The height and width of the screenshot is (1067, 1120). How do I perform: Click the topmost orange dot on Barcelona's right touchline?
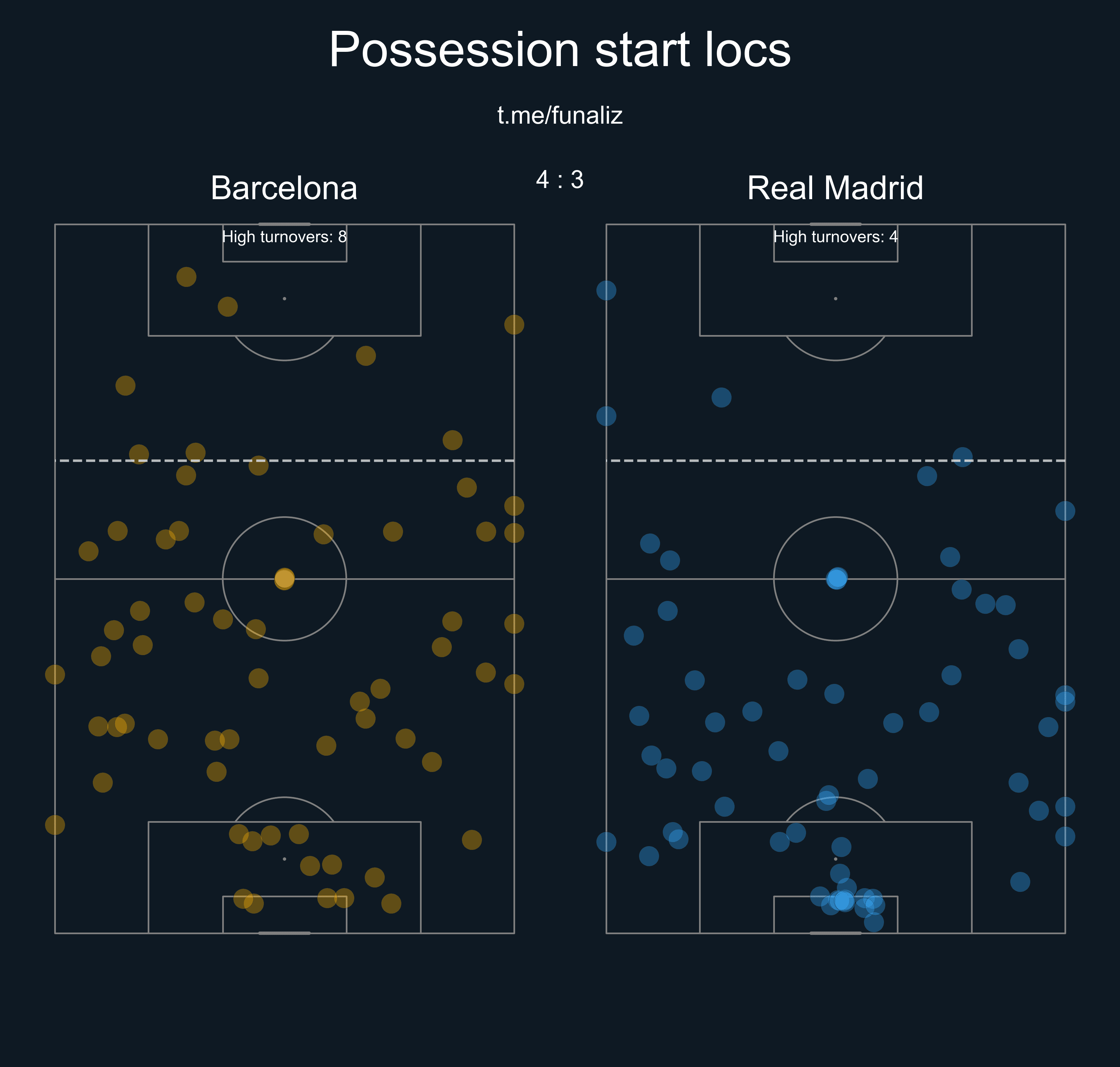pos(514,325)
